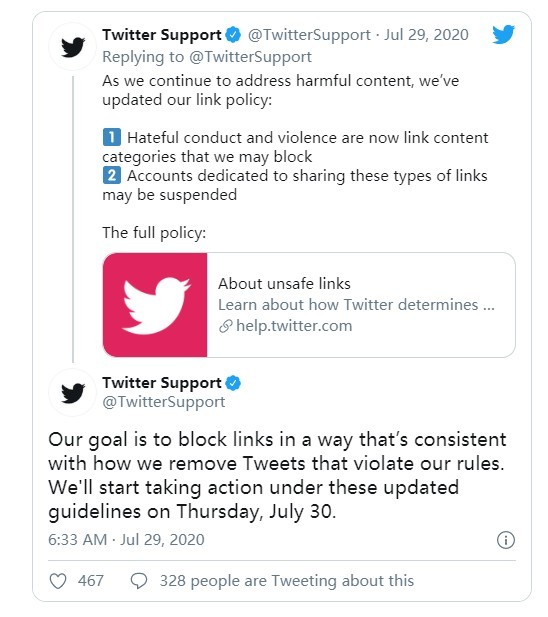The height and width of the screenshot is (617, 548).
Task: Click verified badge beside top Twitter Support name
Action: click(x=233, y=35)
